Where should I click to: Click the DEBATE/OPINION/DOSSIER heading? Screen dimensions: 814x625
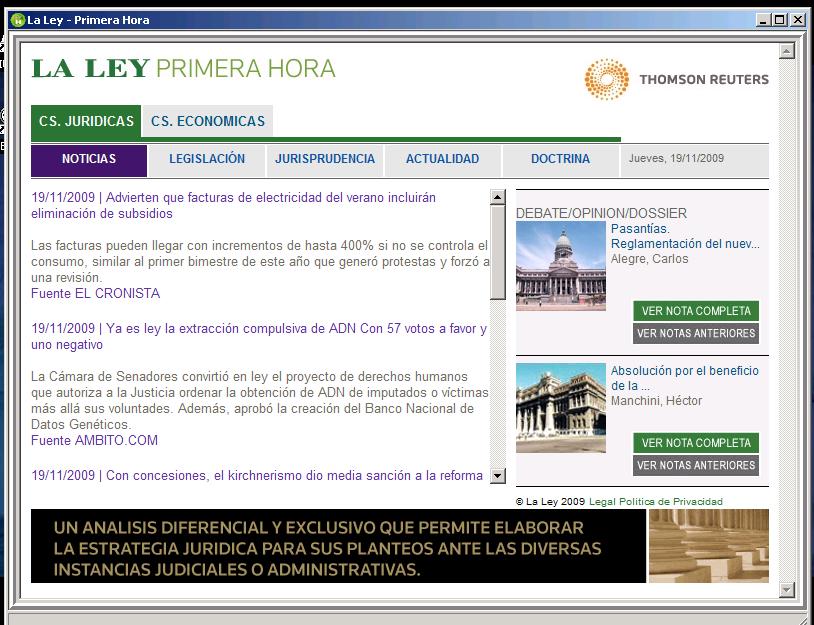(x=601, y=213)
